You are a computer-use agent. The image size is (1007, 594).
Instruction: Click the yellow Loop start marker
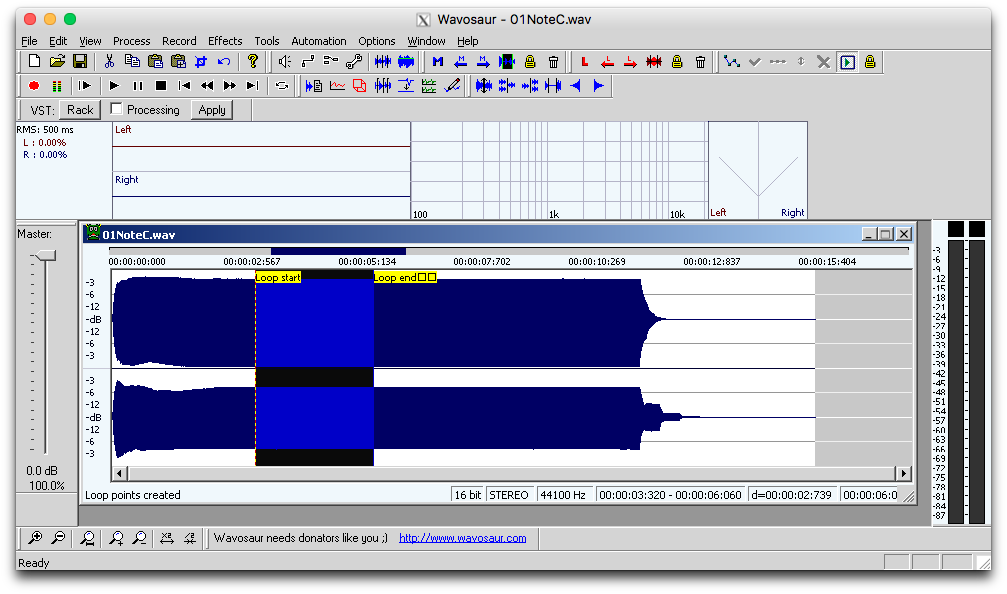(278, 277)
